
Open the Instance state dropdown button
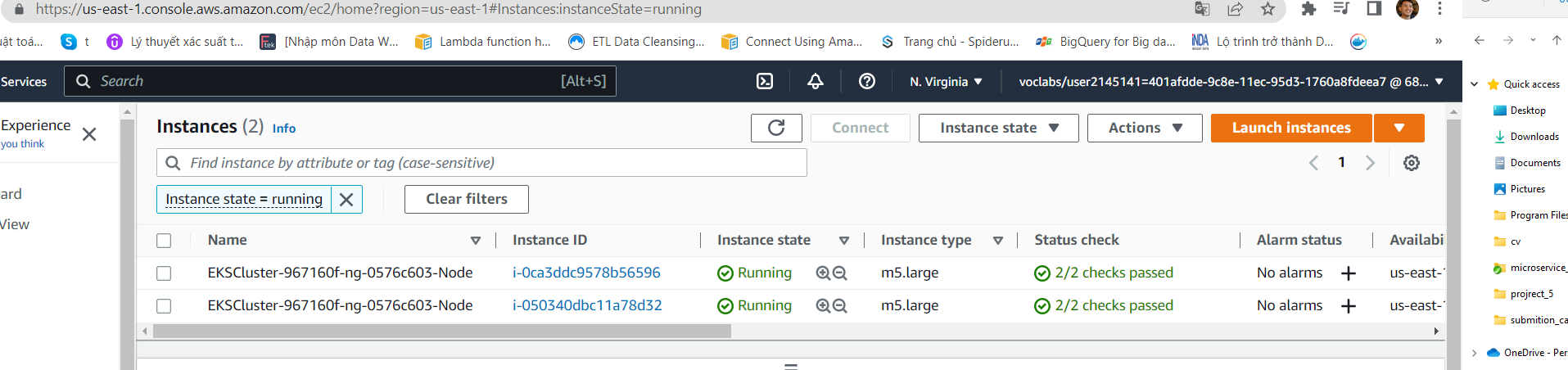coord(998,128)
